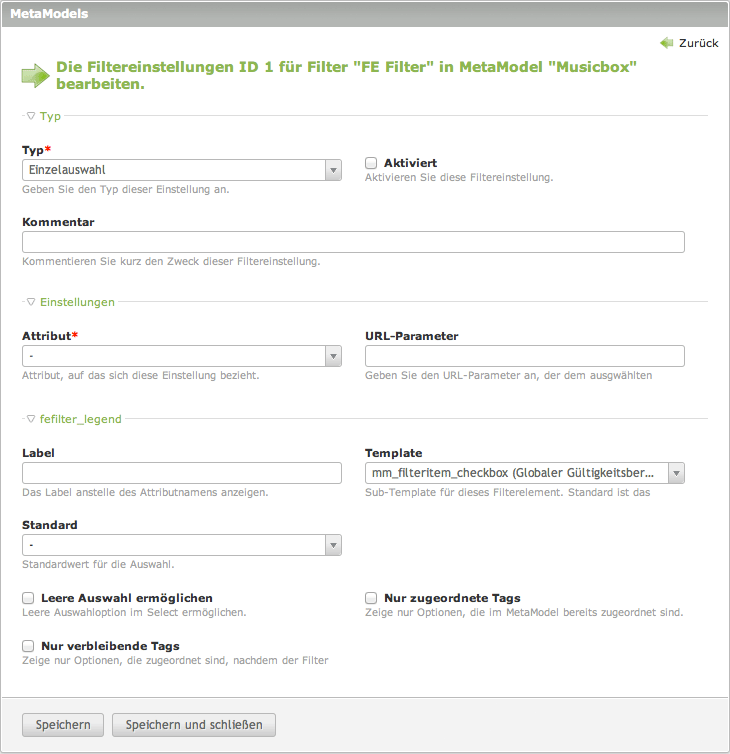730x754 pixels.
Task: Click into the URL-Parameter field
Action: [525, 356]
